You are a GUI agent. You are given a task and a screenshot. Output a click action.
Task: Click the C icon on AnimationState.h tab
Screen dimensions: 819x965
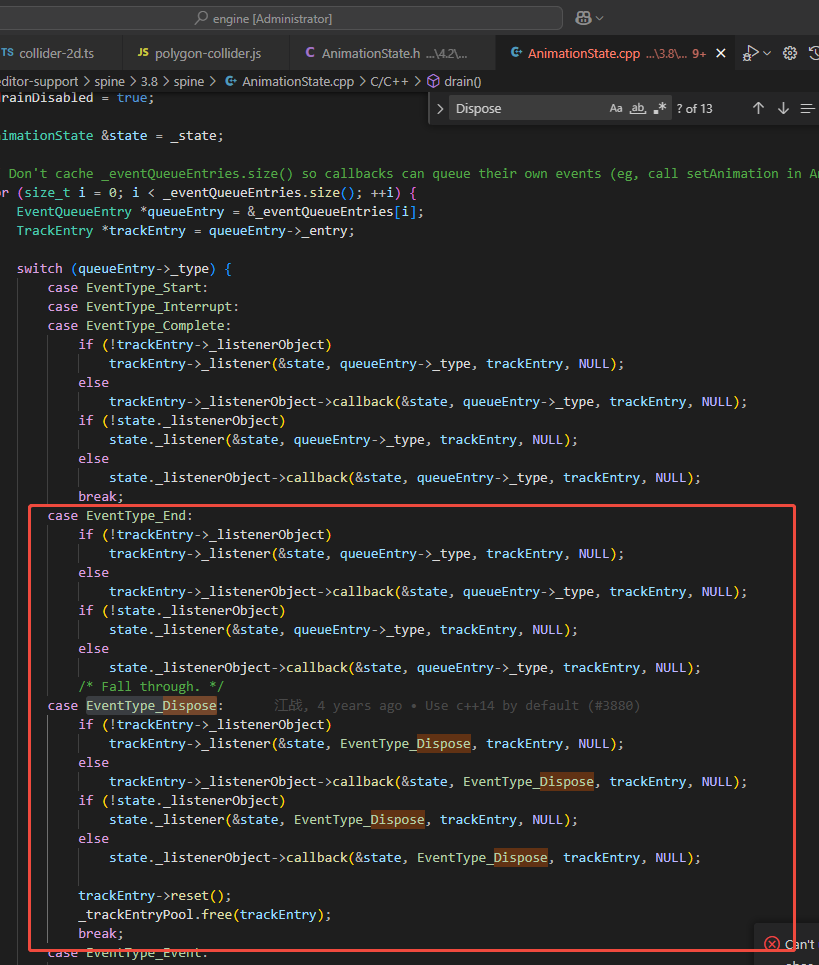pyautogui.click(x=310, y=53)
